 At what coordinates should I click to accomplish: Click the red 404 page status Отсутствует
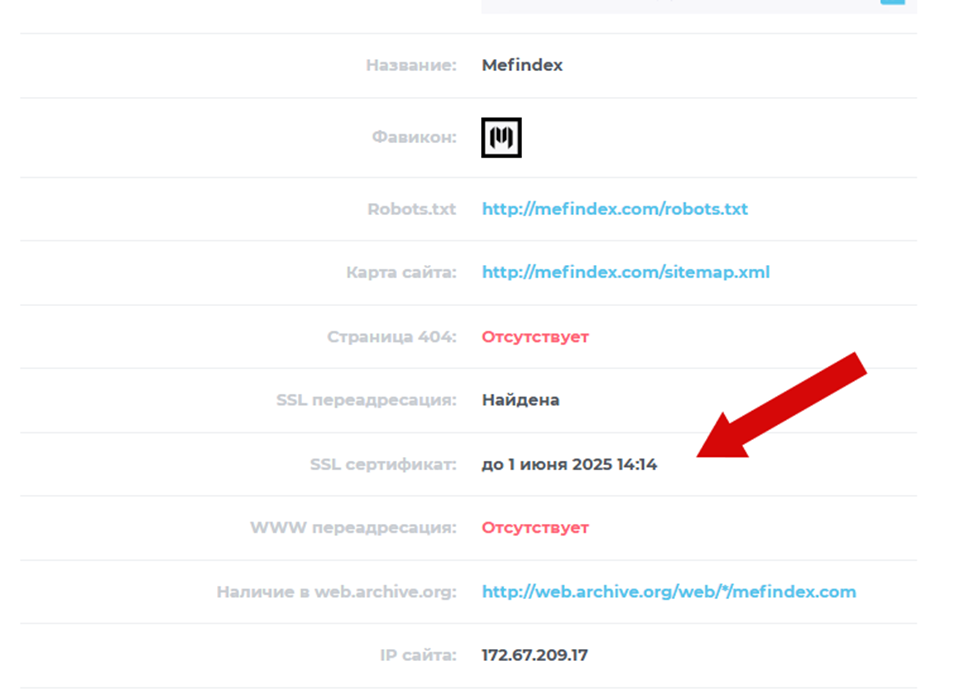tap(535, 337)
